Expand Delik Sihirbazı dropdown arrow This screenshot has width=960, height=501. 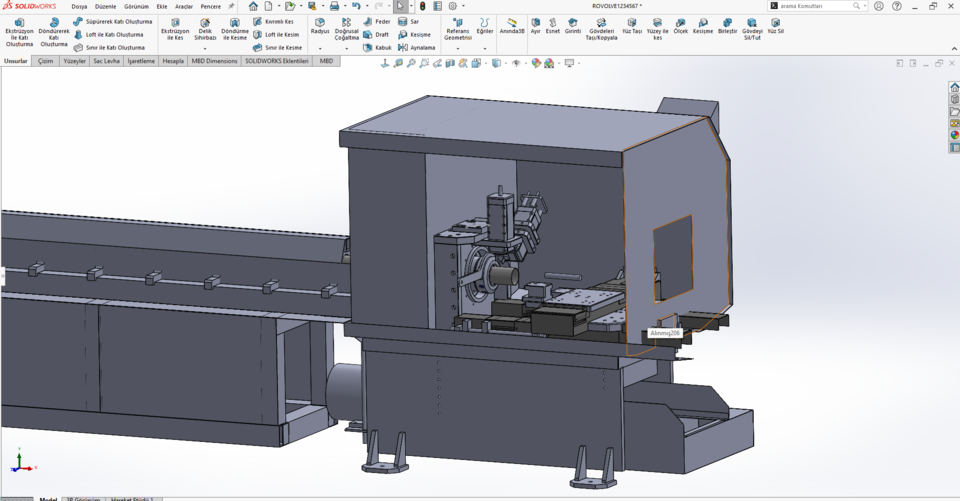(205, 49)
